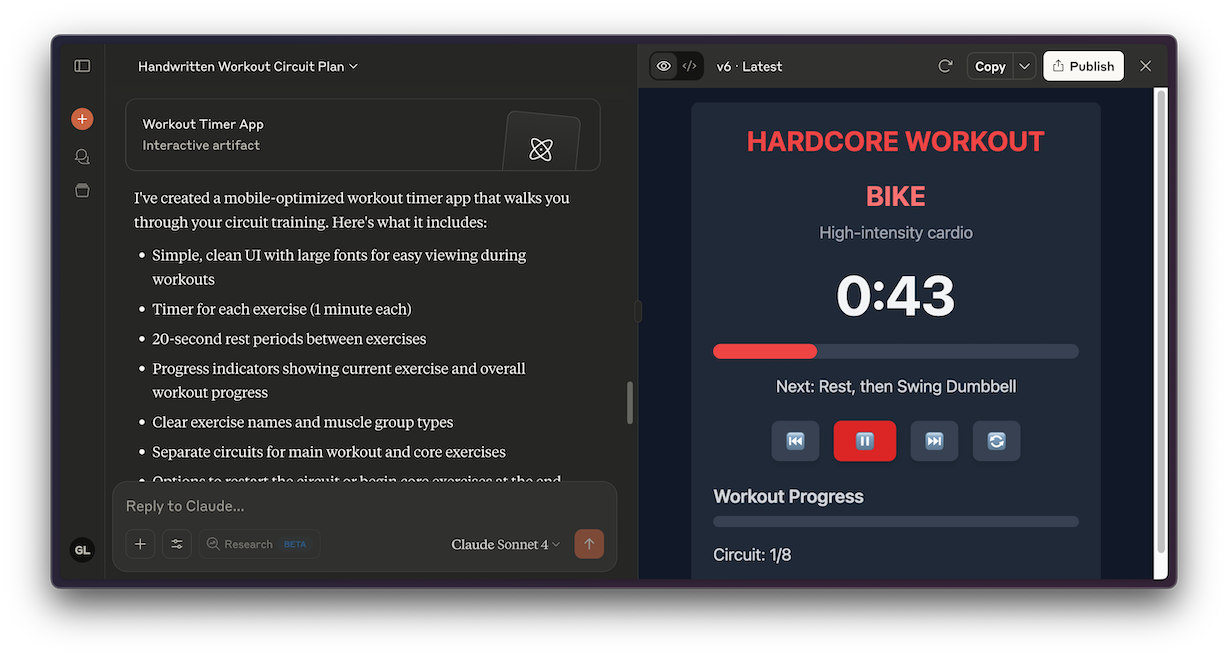The image size is (1228, 656).
Task: Refresh the artifact preview
Action: tap(945, 66)
